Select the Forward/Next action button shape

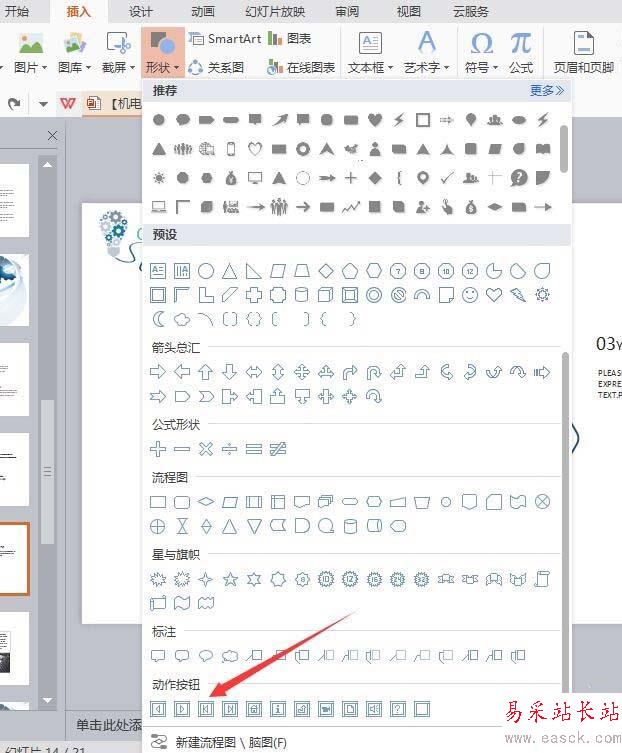coord(182,709)
